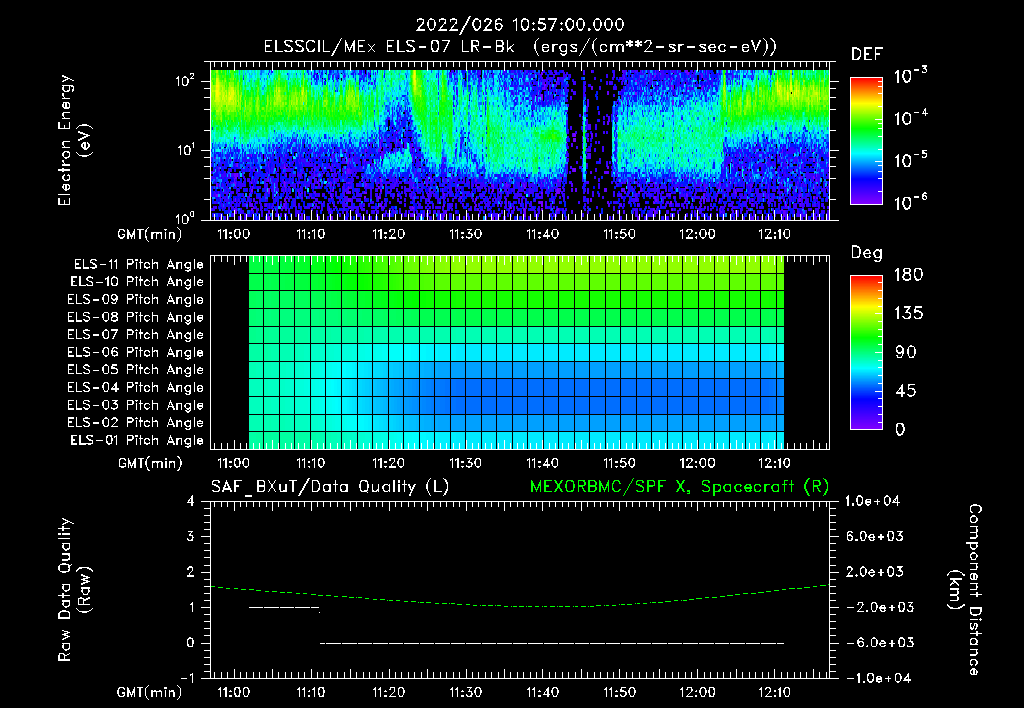Click the white data quality line at level 1

tap(284, 607)
